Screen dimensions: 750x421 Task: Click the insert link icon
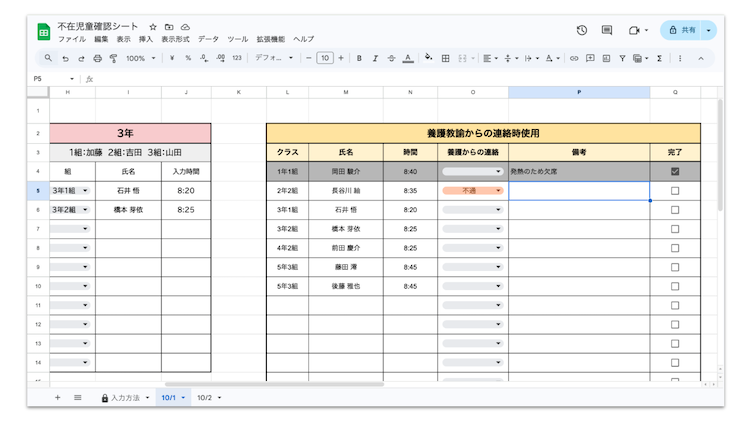(x=574, y=58)
